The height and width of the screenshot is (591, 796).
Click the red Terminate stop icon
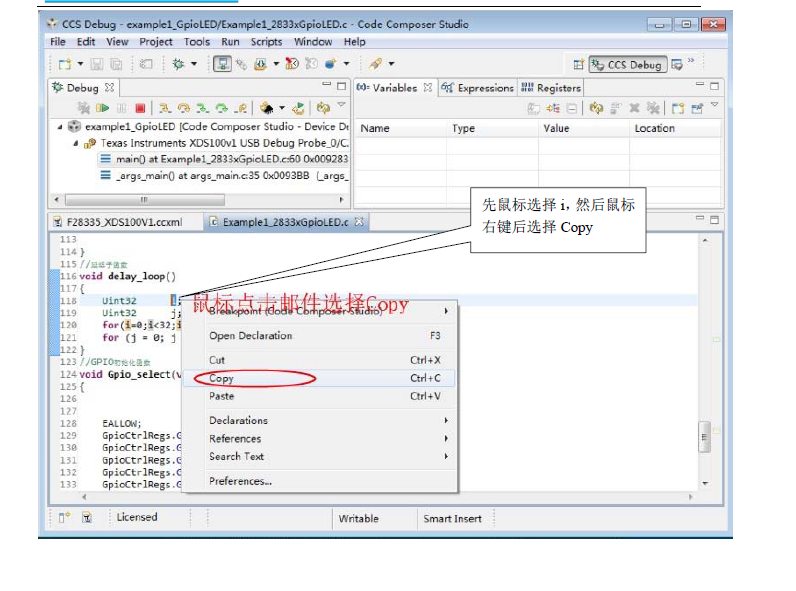click(x=141, y=108)
